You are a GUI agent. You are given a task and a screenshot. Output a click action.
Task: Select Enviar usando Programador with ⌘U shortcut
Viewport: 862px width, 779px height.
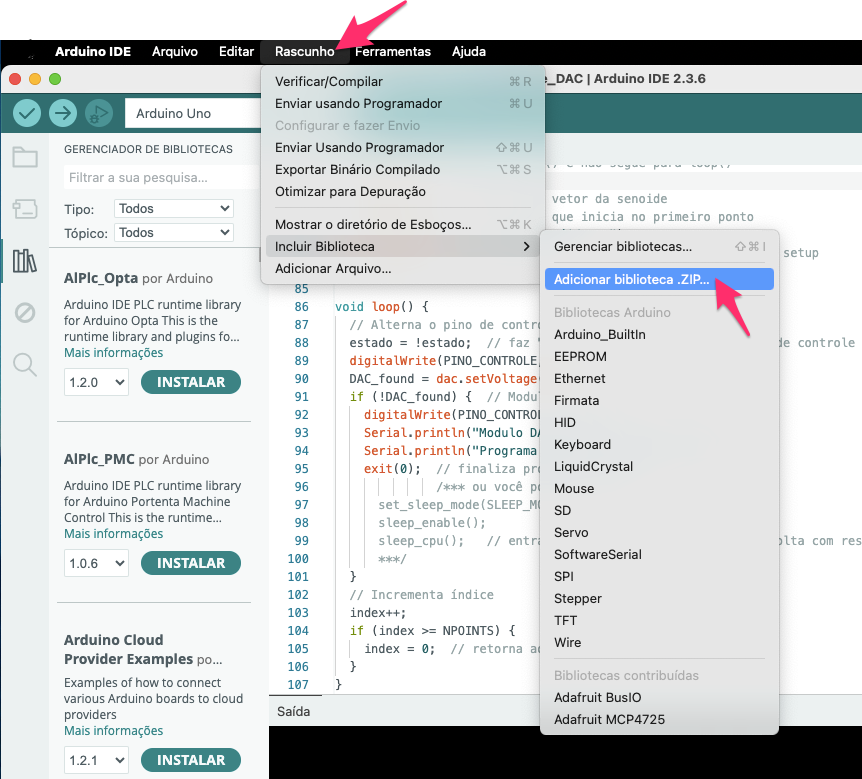pos(403,103)
